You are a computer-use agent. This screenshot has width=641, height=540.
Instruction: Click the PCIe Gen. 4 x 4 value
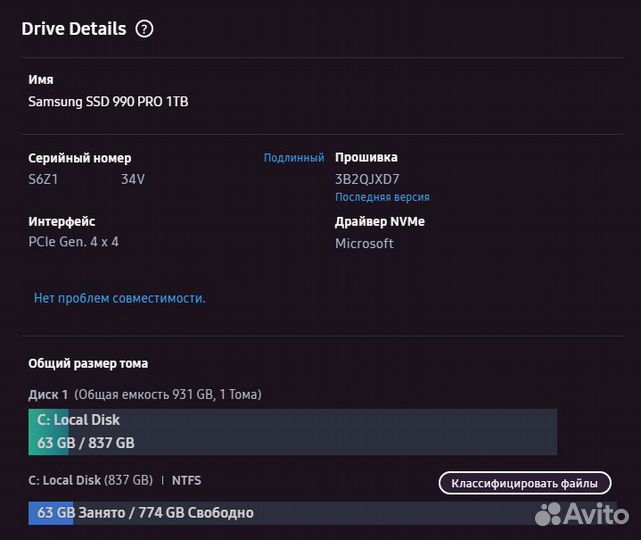pyautogui.click(x=74, y=242)
